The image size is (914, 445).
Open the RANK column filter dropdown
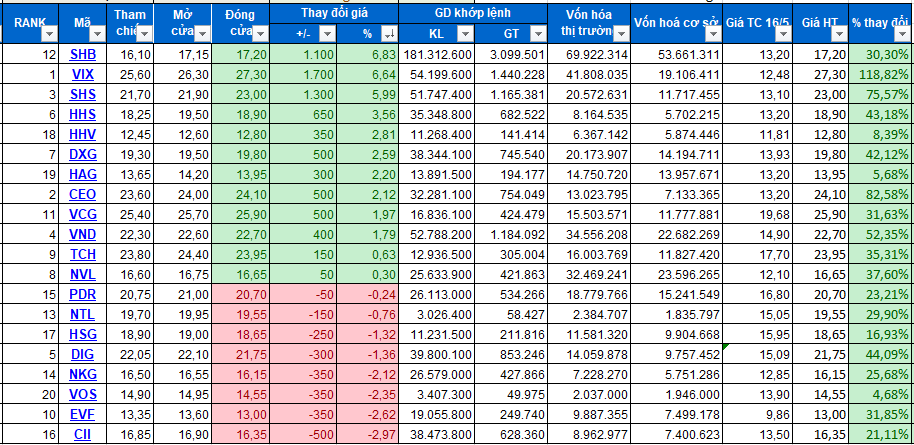[x=49, y=35]
